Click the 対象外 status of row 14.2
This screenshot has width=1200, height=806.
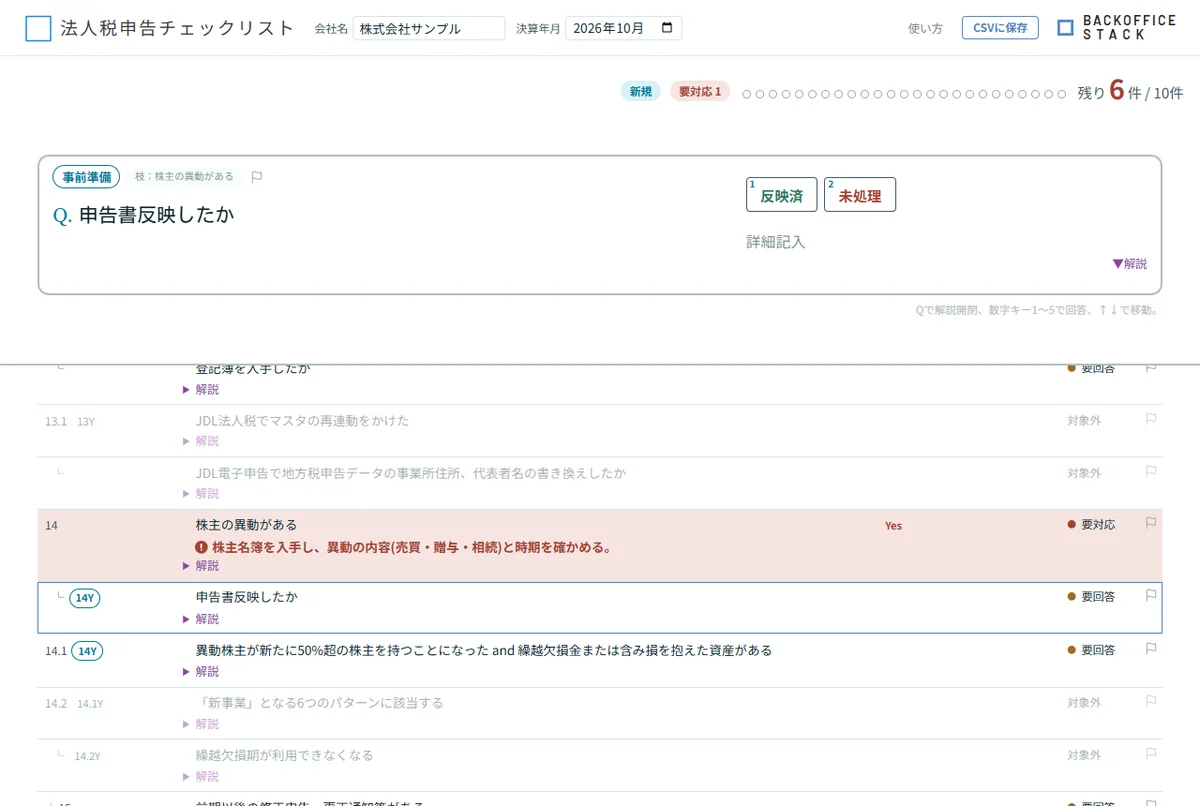coord(1084,703)
